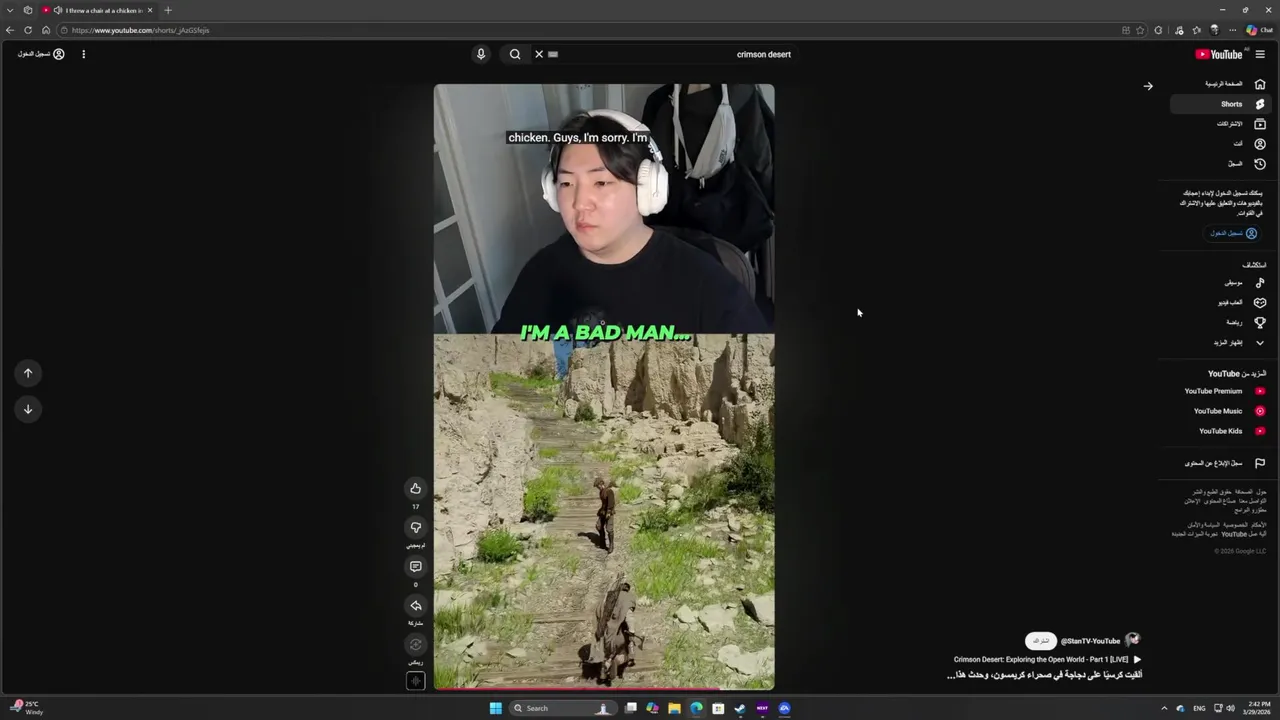Click the sidebar sign-in button

point(1233,233)
